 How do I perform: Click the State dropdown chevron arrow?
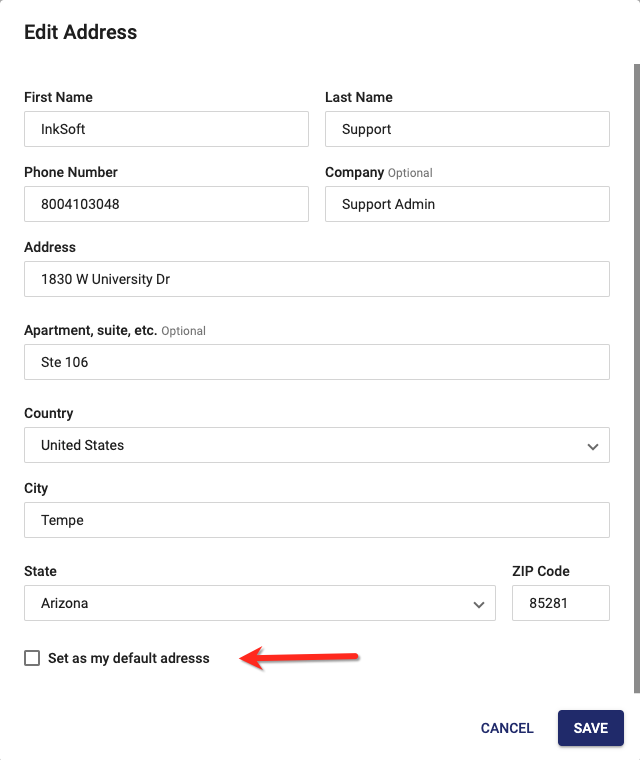coord(479,604)
